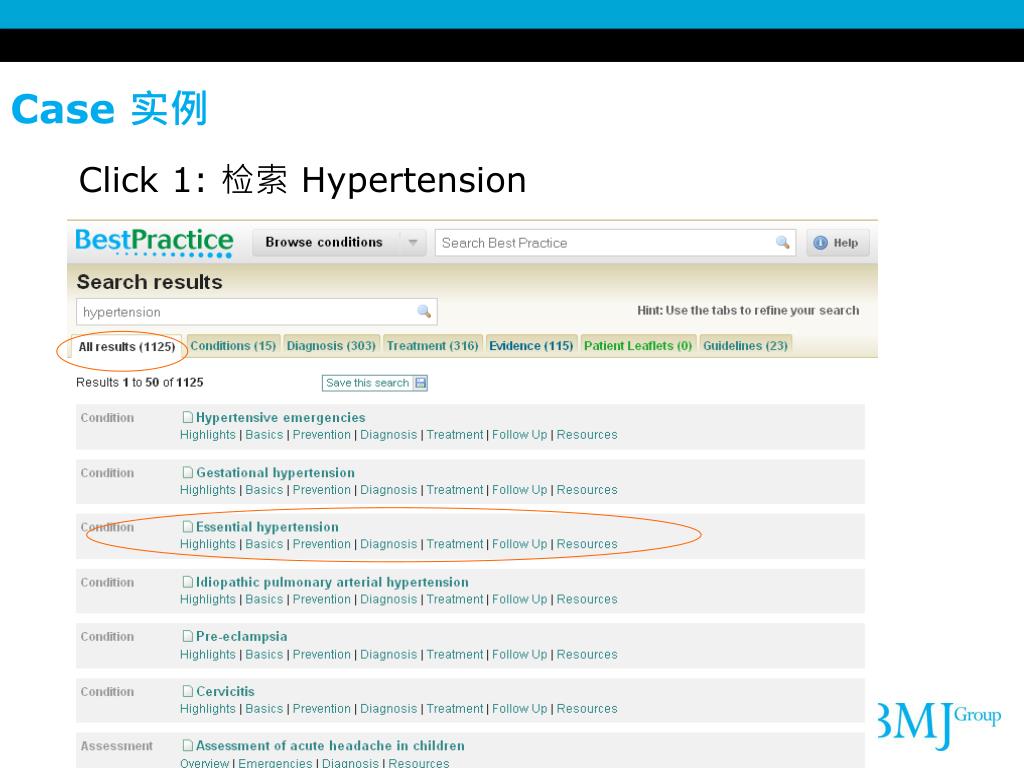Image resolution: width=1024 pixels, height=768 pixels.
Task: Open Follow Up under Gestational hypertension
Action: pos(520,489)
